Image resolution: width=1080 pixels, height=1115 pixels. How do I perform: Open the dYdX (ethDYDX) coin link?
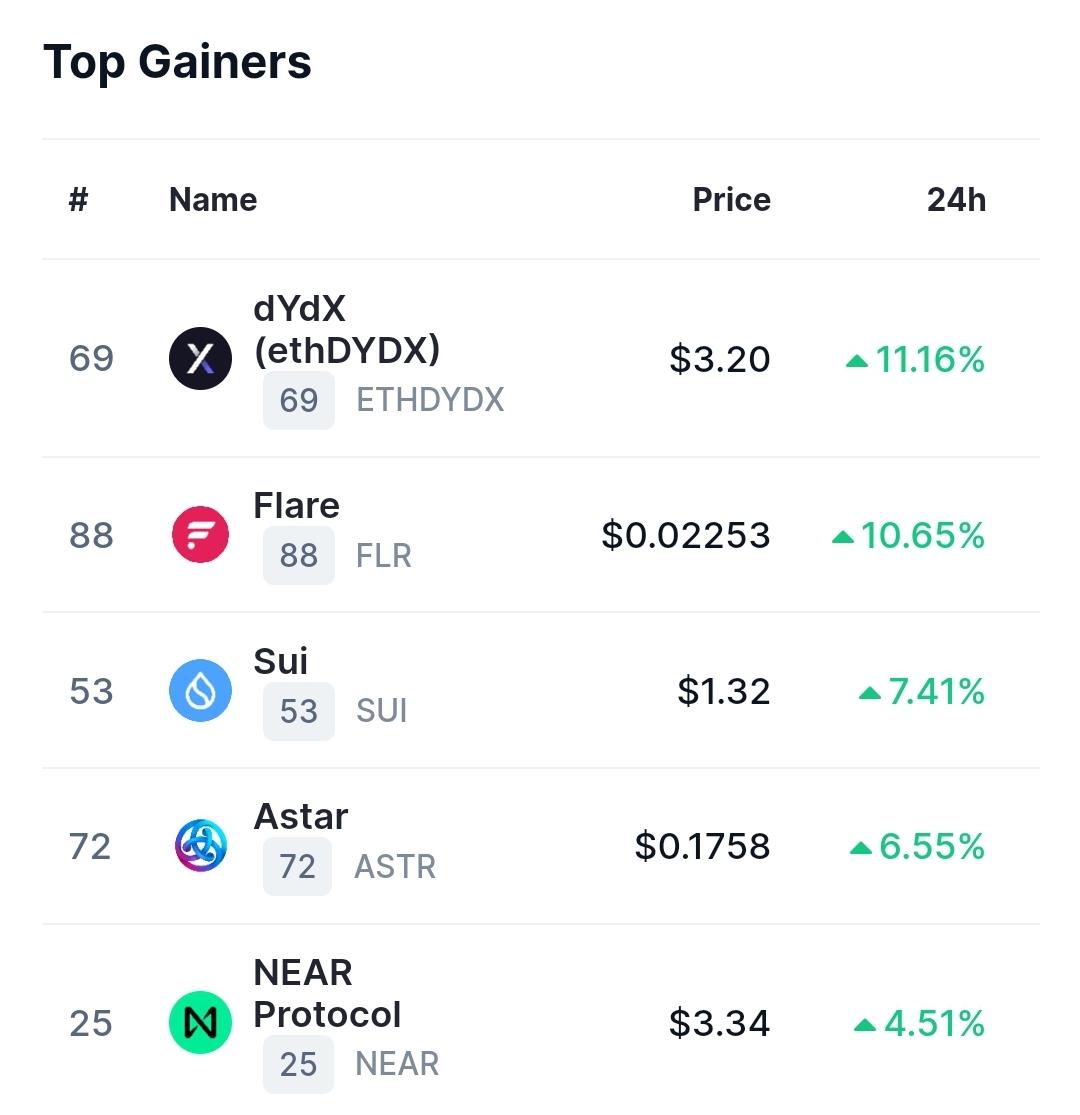(x=347, y=329)
